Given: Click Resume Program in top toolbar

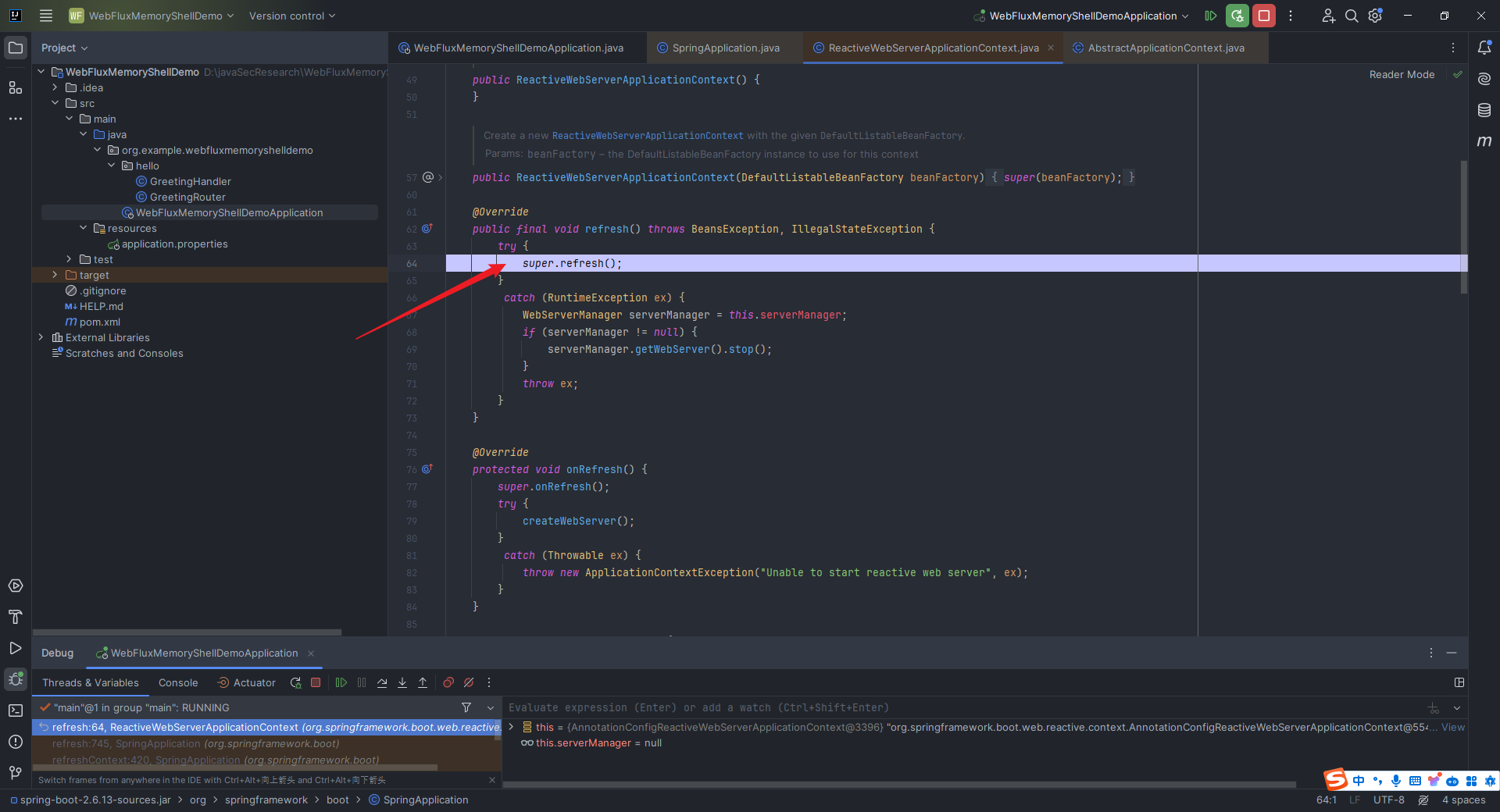Looking at the screenshot, I should (1210, 16).
